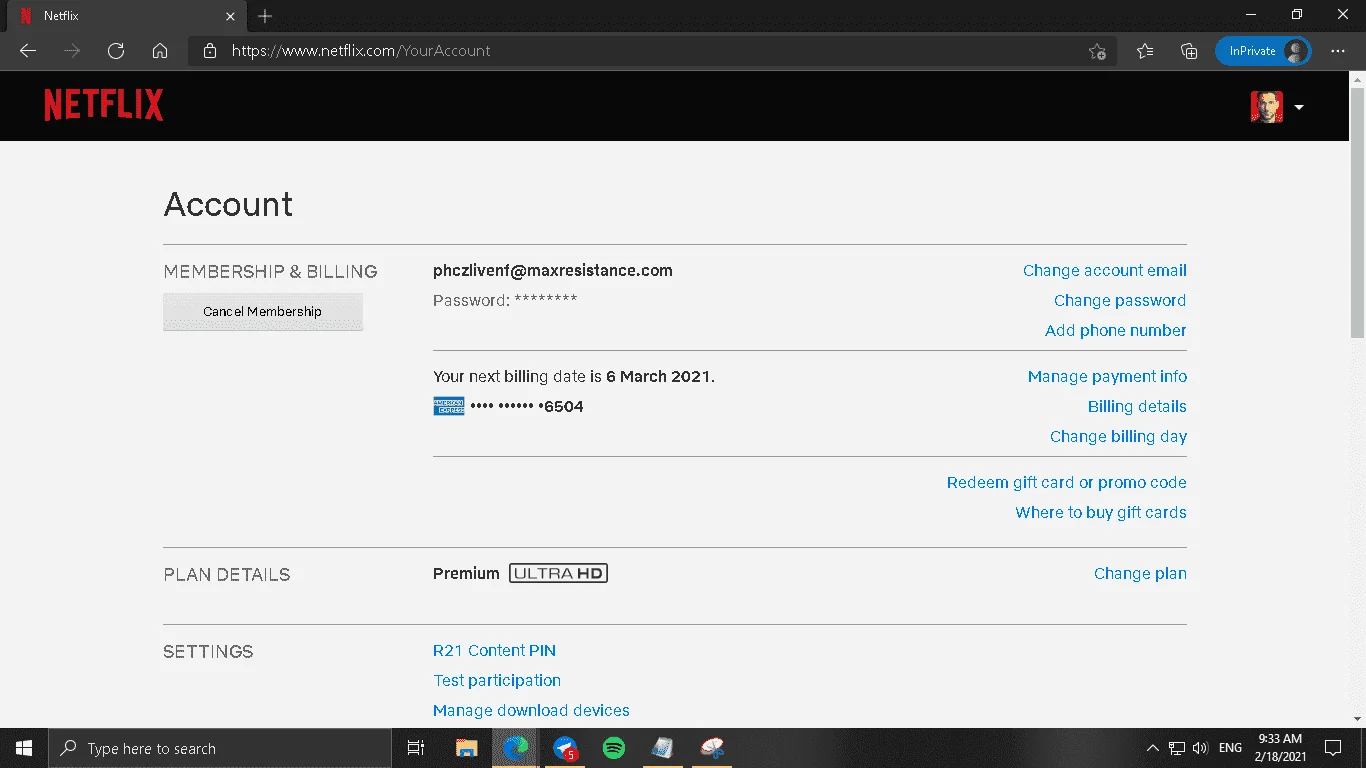Open the browser settings ellipsis menu
The height and width of the screenshot is (768, 1366).
pyautogui.click(x=1338, y=51)
